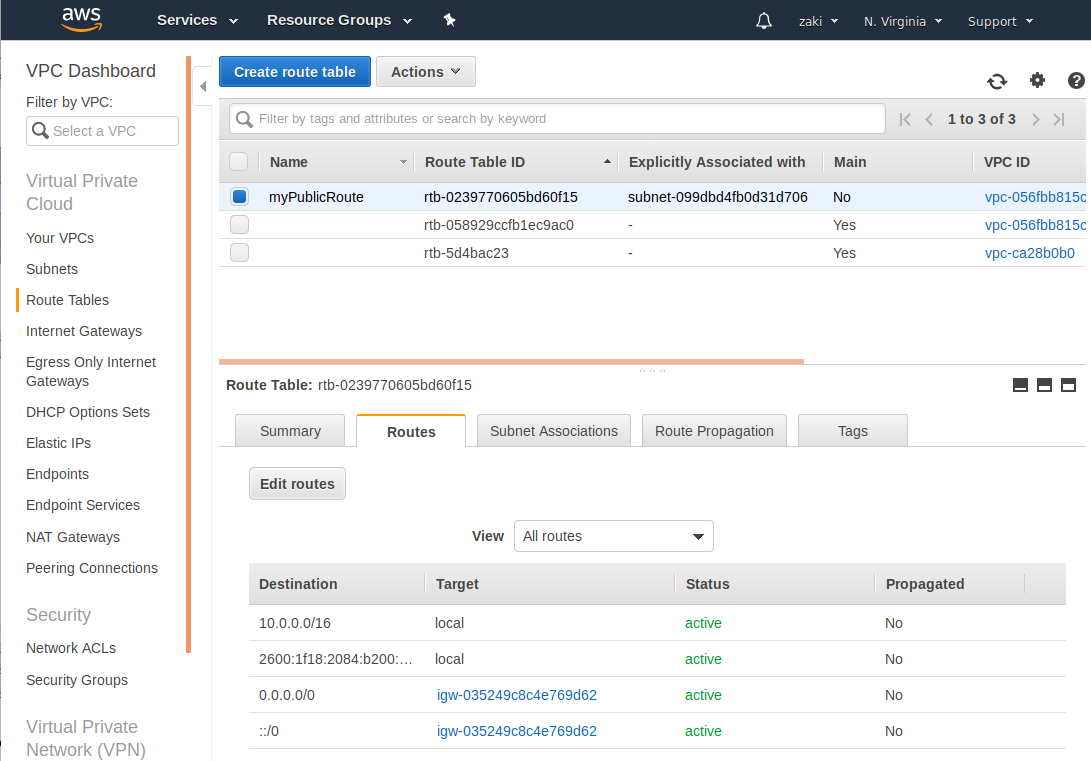Open the N. Virginia region selector
1091x761 pixels.
tap(903, 22)
